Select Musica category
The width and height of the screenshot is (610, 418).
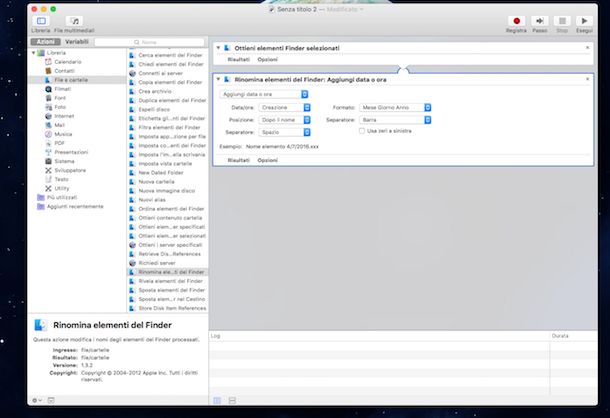(x=63, y=134)
